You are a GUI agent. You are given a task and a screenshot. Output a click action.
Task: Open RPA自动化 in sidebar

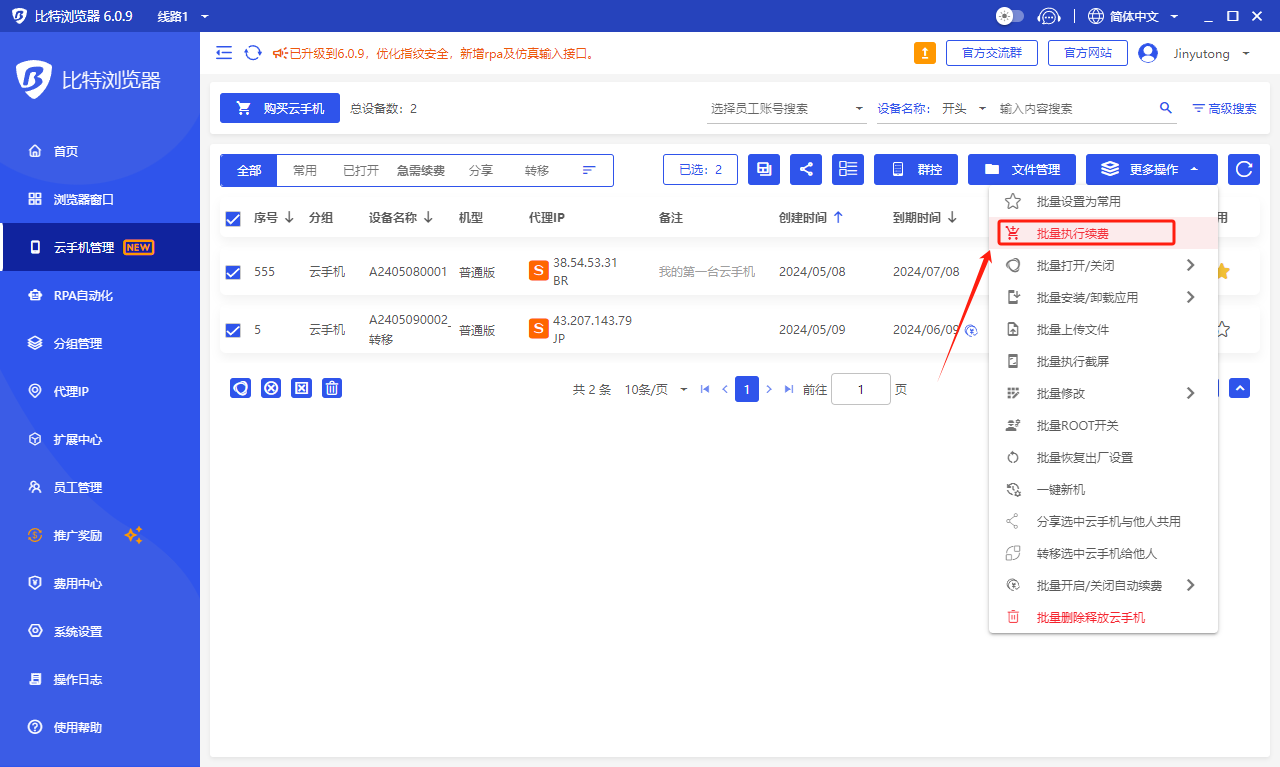tap(100, 295)
